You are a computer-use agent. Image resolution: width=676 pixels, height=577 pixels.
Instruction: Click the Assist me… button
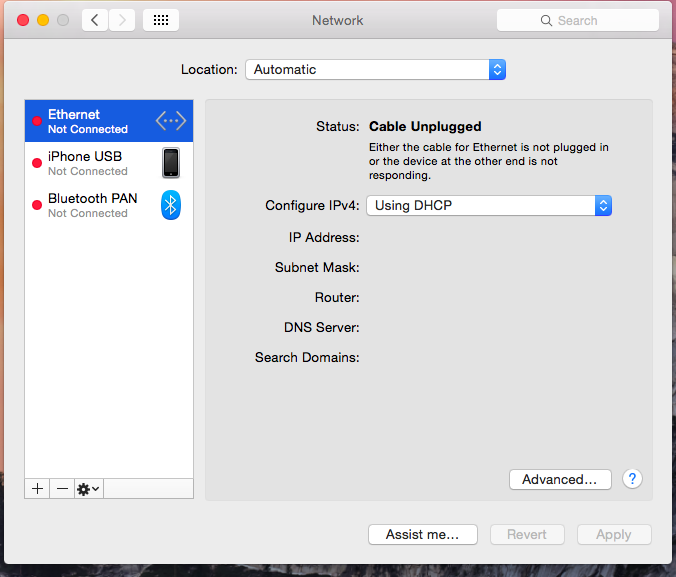click(422, 535)
